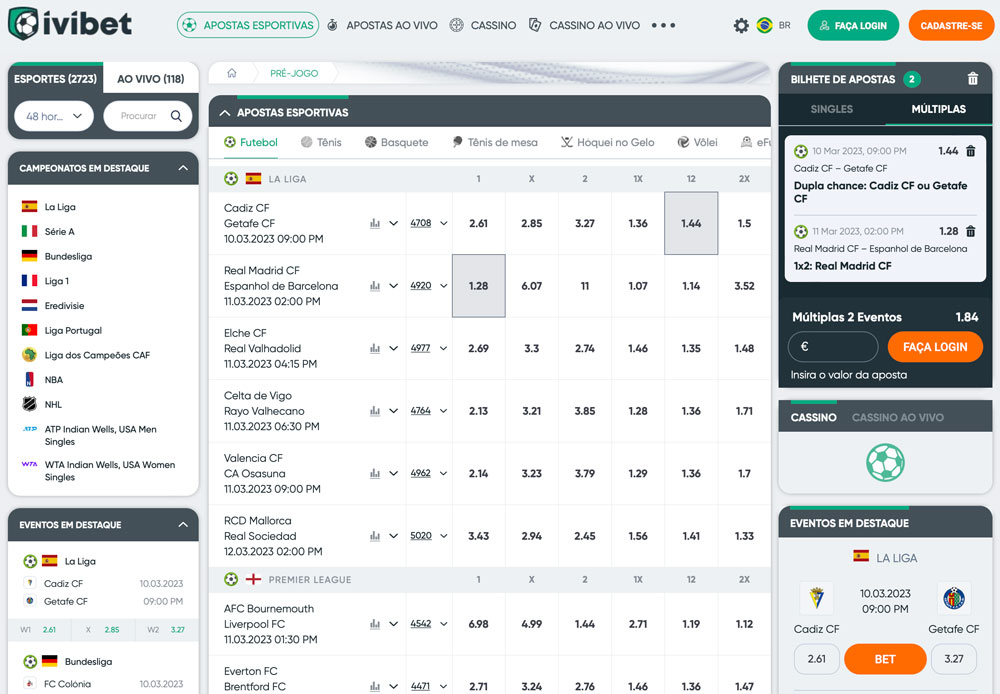Click the NHL logo icon in sidebar
Viewport: 1000px width, 694px height.
tap(29, 404)
